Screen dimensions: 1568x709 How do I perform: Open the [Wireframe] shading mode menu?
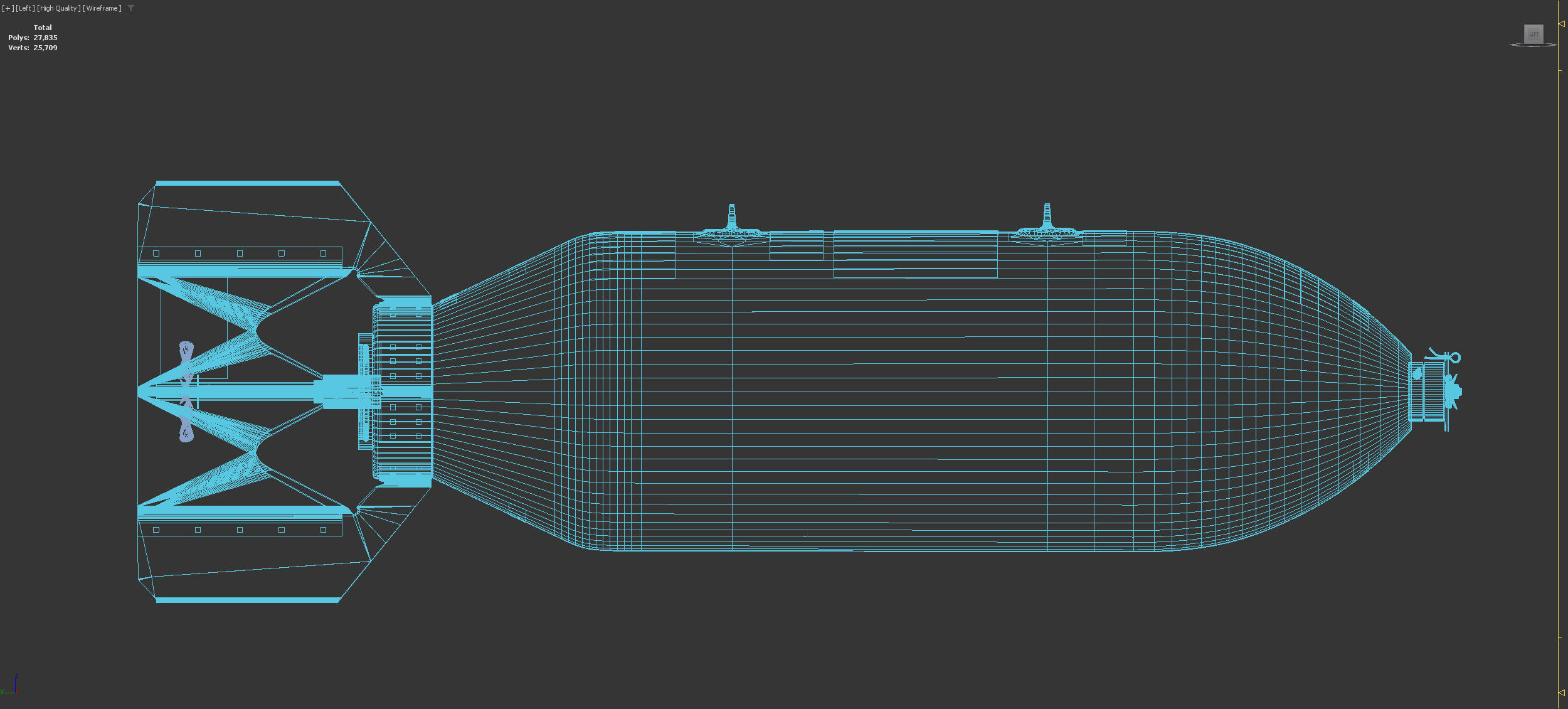[x=102, y=8]
